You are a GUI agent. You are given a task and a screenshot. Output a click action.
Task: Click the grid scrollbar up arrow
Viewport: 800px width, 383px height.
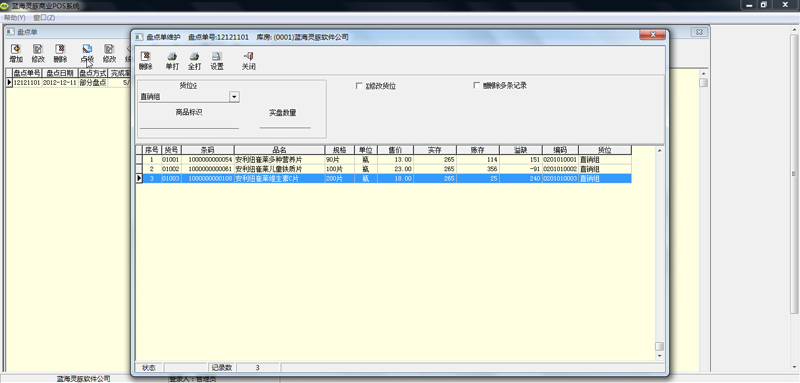pyautogui.click(x=659, y=150)
